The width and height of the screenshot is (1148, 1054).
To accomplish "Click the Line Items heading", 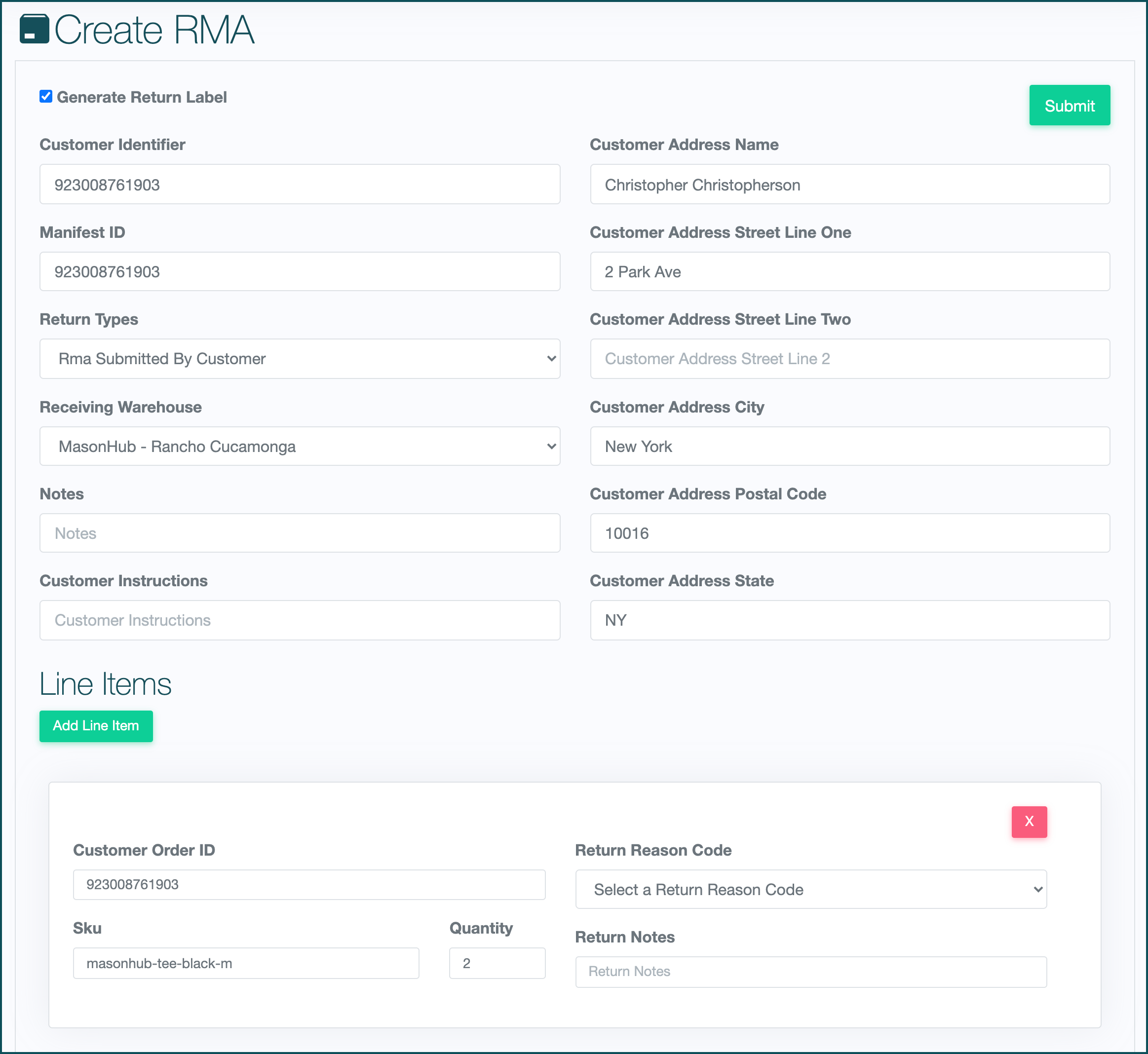I will (105, 684).
